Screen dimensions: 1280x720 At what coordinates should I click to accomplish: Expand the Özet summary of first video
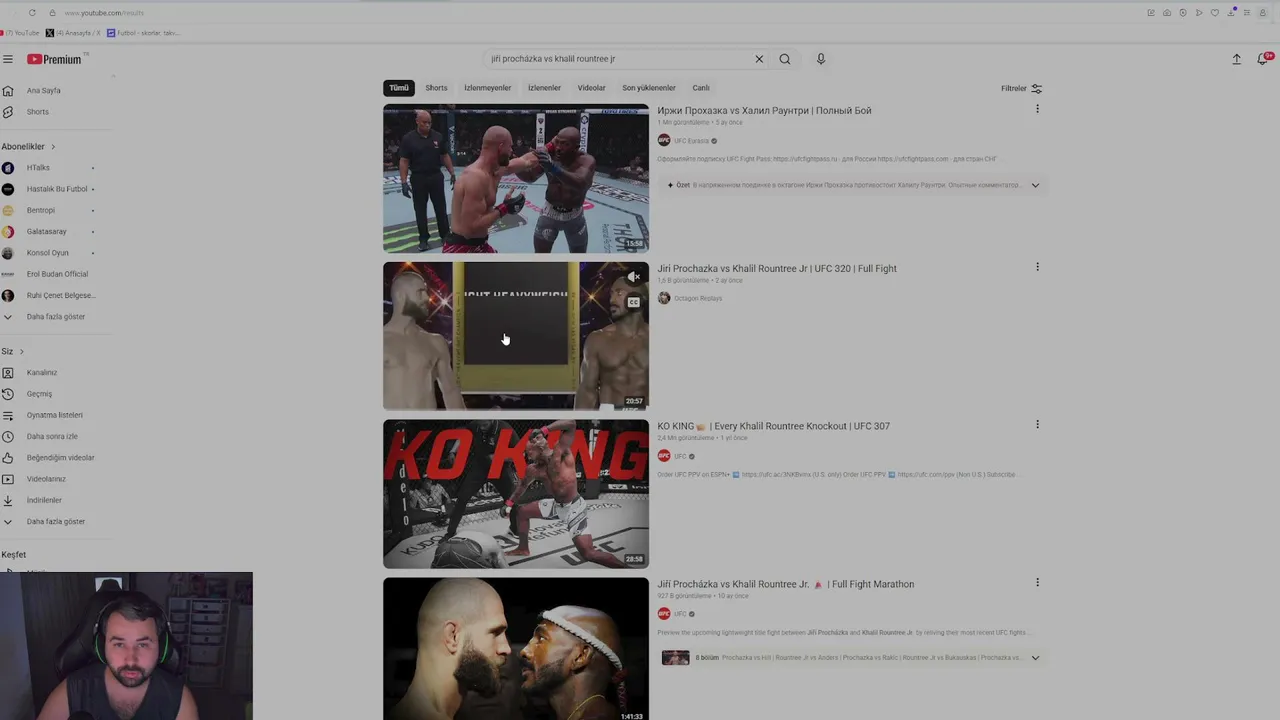(1035, 185)
